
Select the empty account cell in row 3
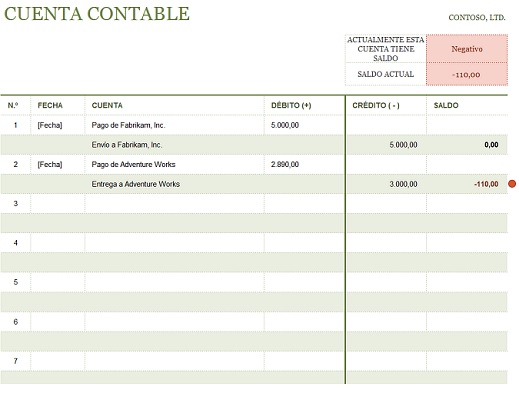tap(174, 204)
